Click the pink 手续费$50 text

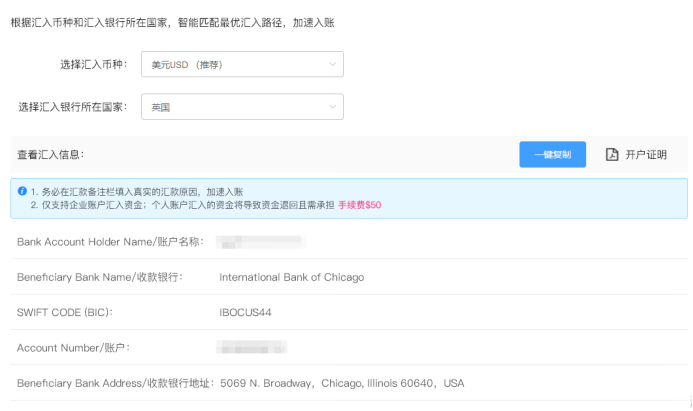coord(360,205)
